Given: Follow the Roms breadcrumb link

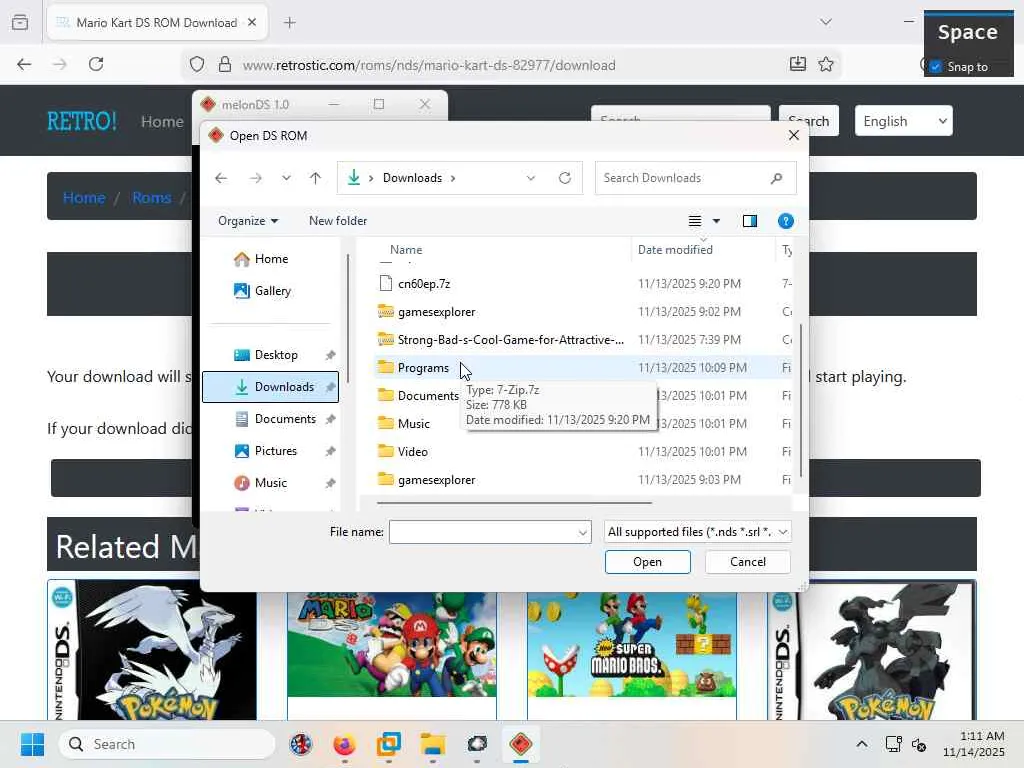Looking at the screenshot, I should click(x=152, y=197).
